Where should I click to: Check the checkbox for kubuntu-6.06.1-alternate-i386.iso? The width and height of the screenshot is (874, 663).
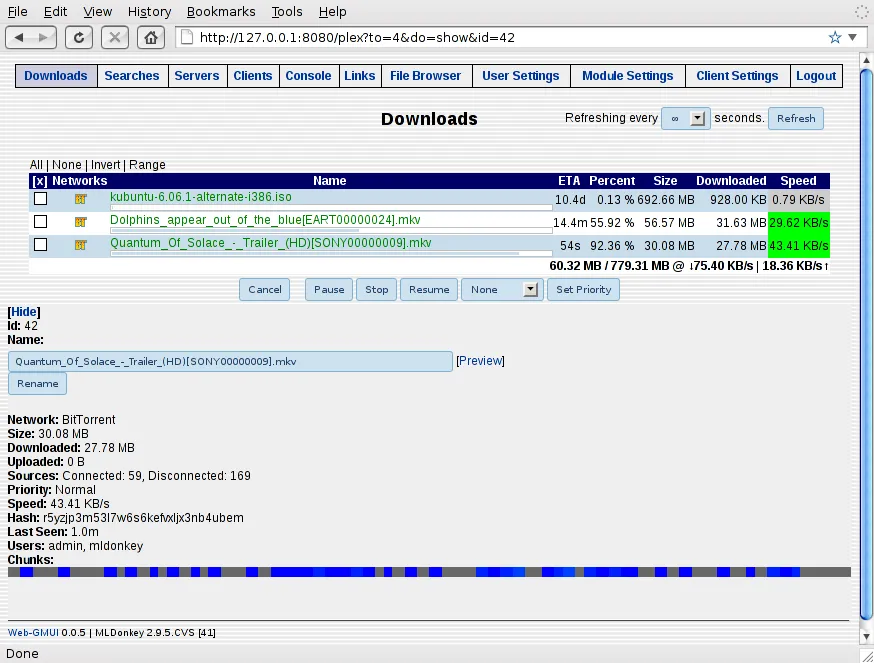pyautogui.click(x=38, y=199)
